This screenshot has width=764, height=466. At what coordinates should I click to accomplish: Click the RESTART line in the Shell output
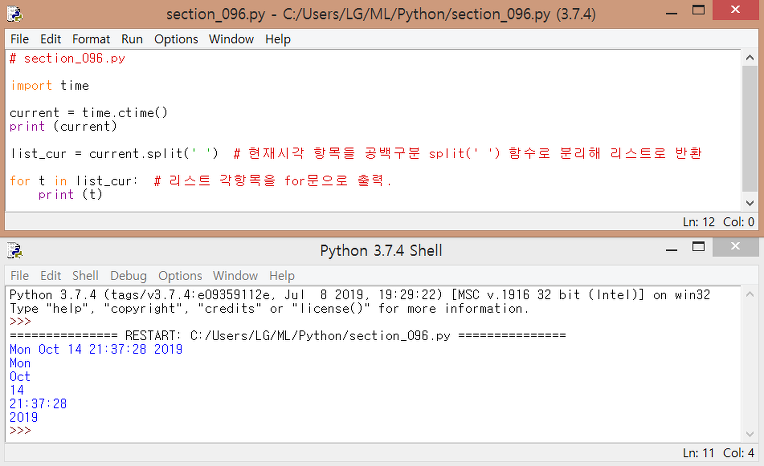click(x=288, y=336)
